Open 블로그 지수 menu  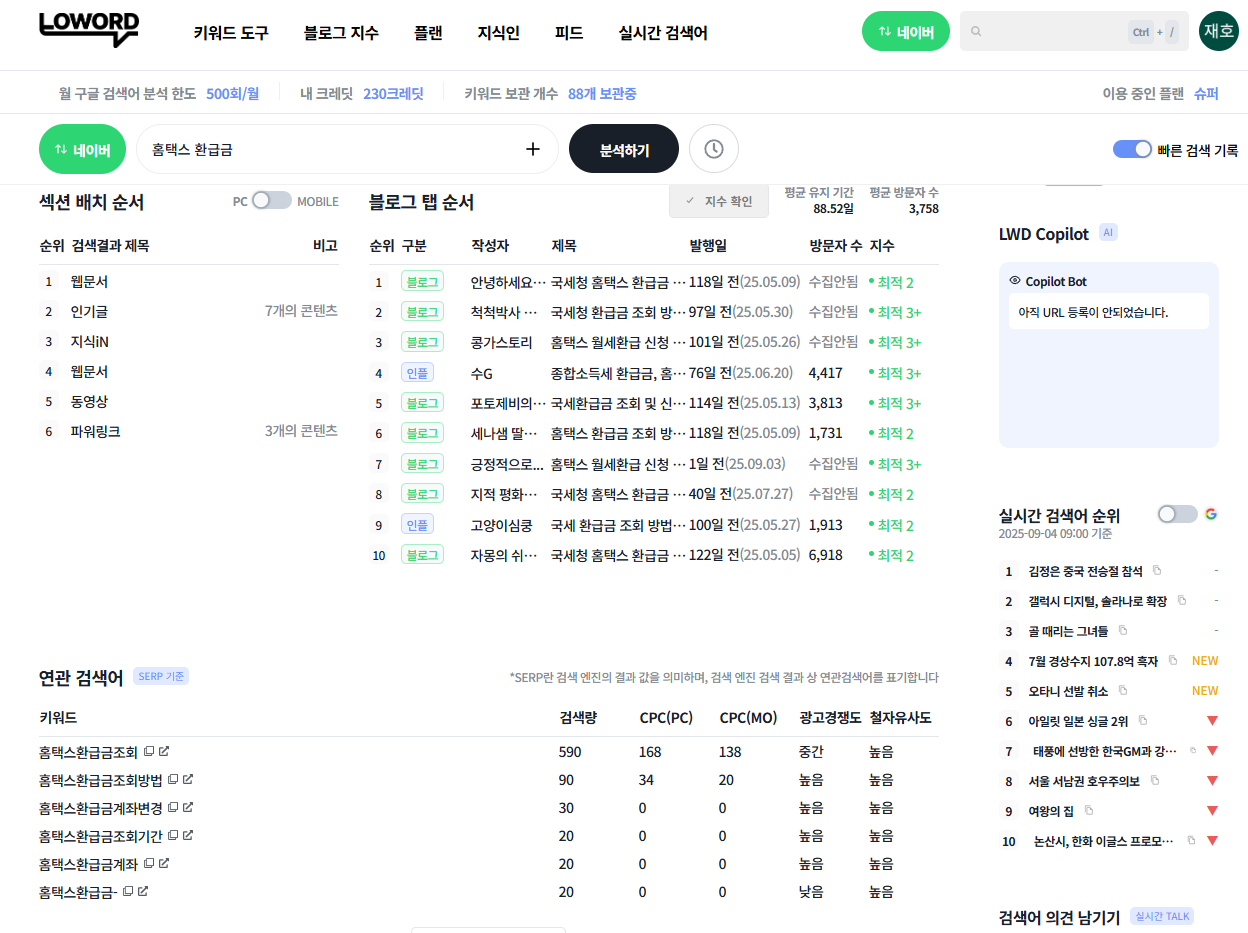pos(341,33)
